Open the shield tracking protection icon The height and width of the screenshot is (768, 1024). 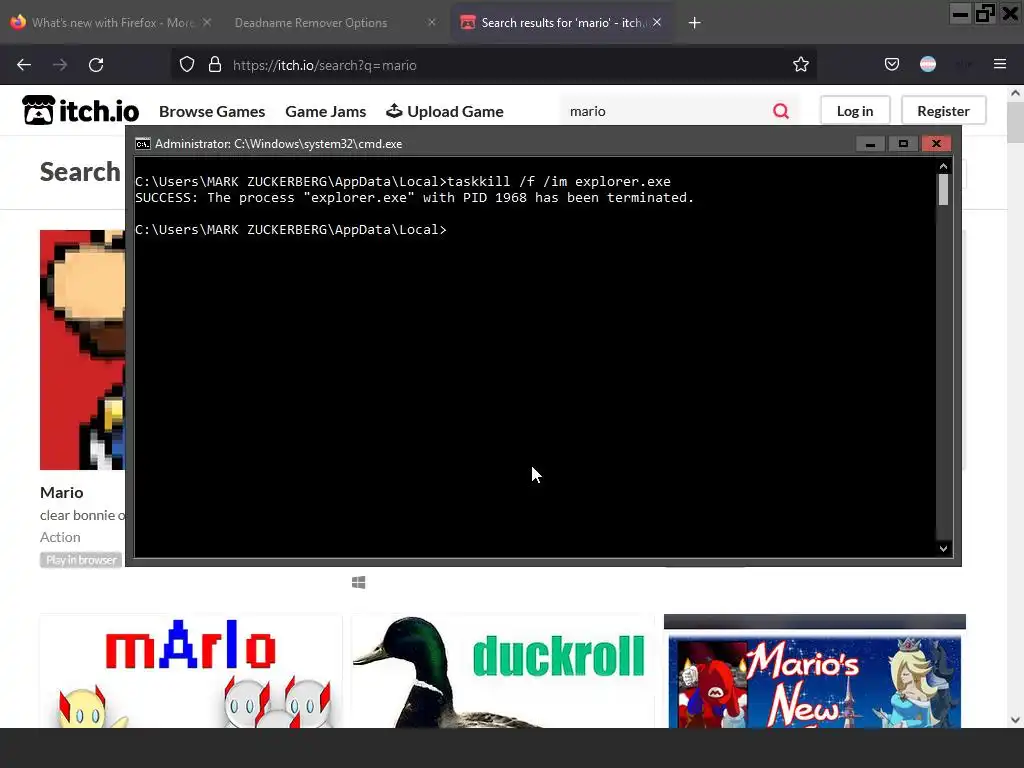(187, 65)
